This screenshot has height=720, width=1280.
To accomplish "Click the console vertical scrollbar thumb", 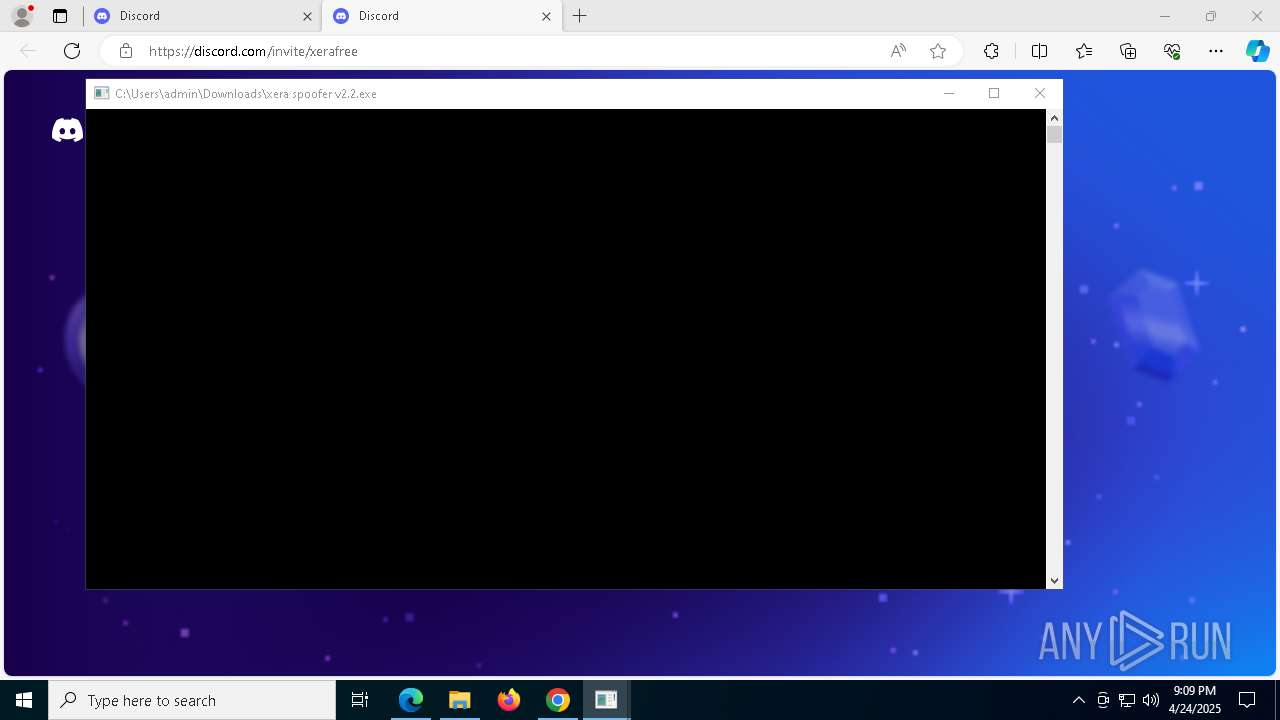I will [x=1054, y=134].
